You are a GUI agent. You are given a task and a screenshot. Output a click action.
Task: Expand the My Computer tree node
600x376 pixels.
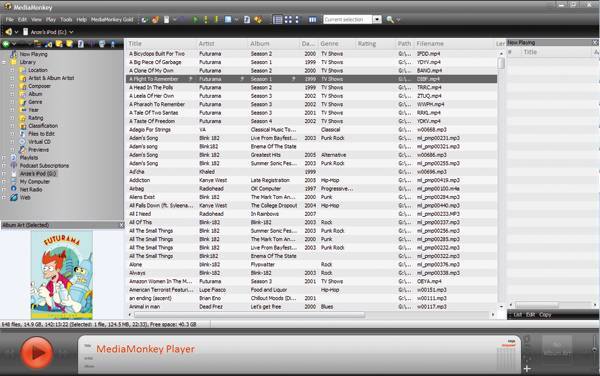point(4,181)
